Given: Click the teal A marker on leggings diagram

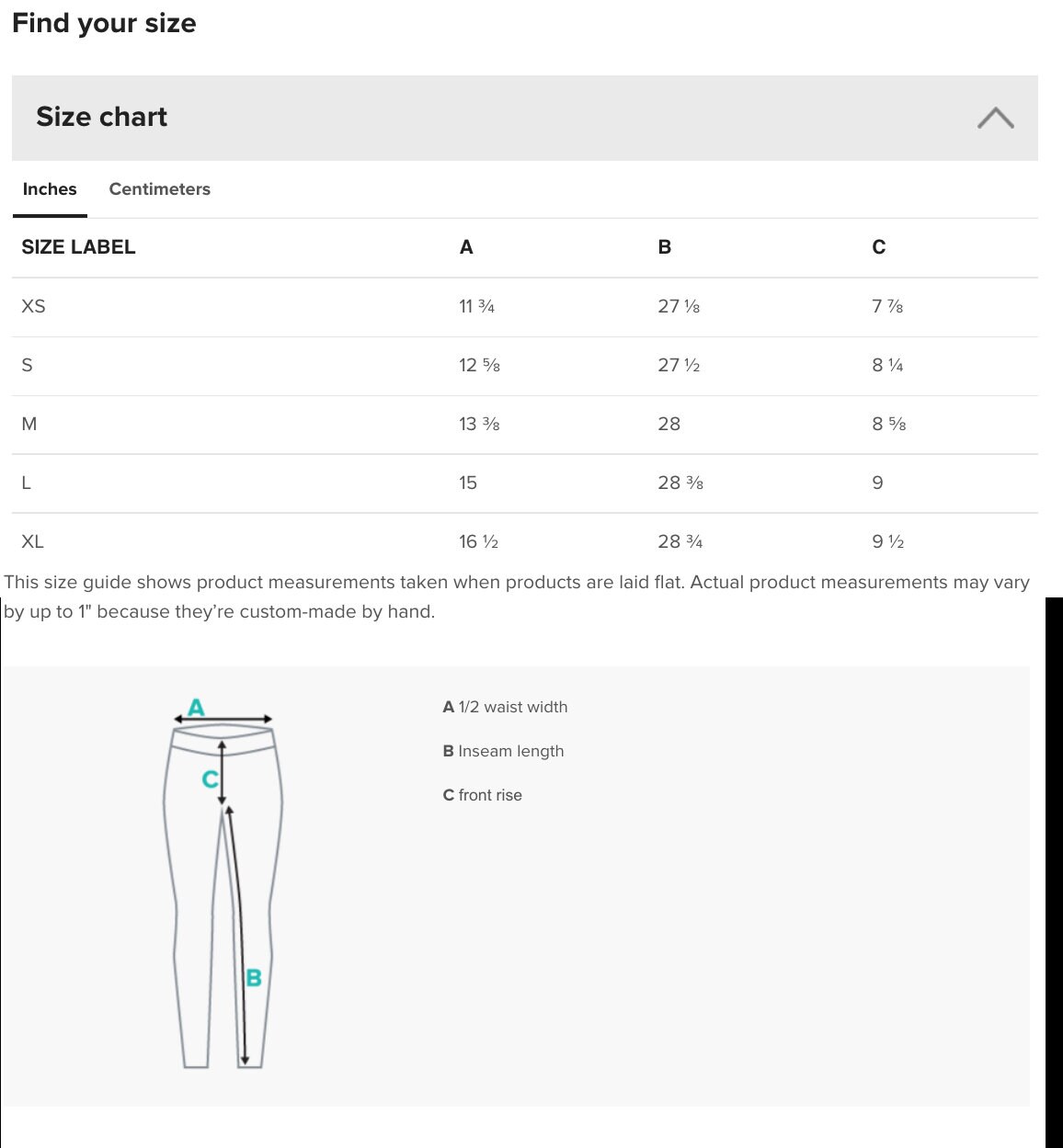Looking at the screenshot, I should 196,707.
